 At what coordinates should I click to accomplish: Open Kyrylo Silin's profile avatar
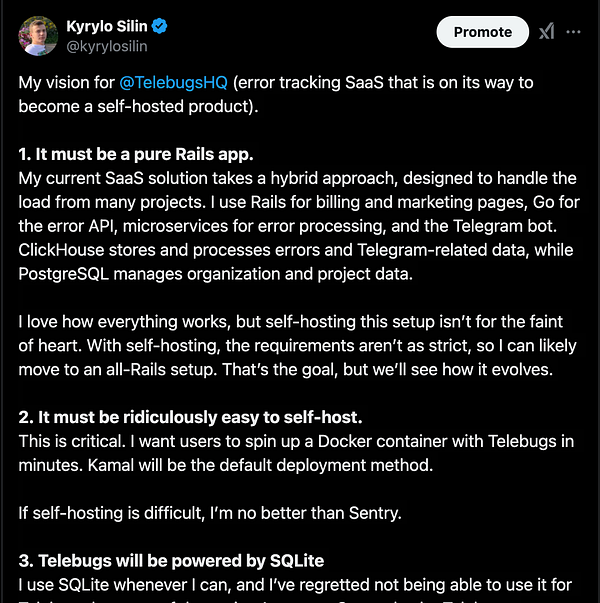coord(38,36)
